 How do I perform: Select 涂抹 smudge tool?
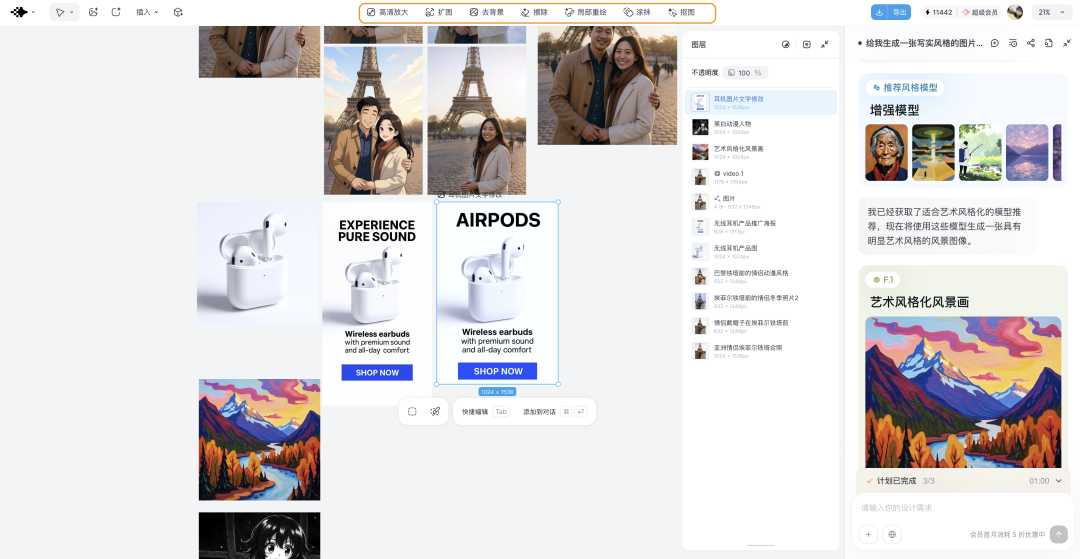(636, 12)
